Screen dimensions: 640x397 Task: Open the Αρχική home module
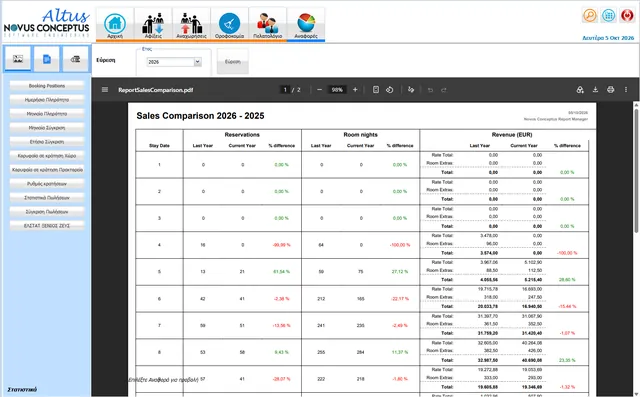point(115,25)
